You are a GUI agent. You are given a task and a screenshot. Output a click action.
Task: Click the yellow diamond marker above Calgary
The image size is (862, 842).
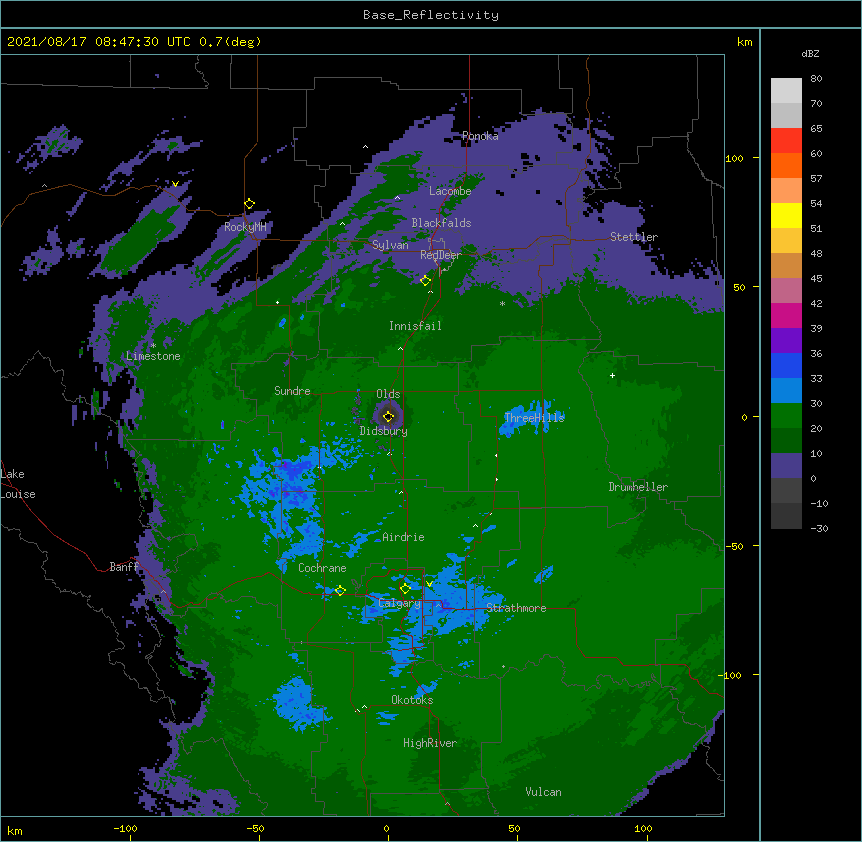405,589
